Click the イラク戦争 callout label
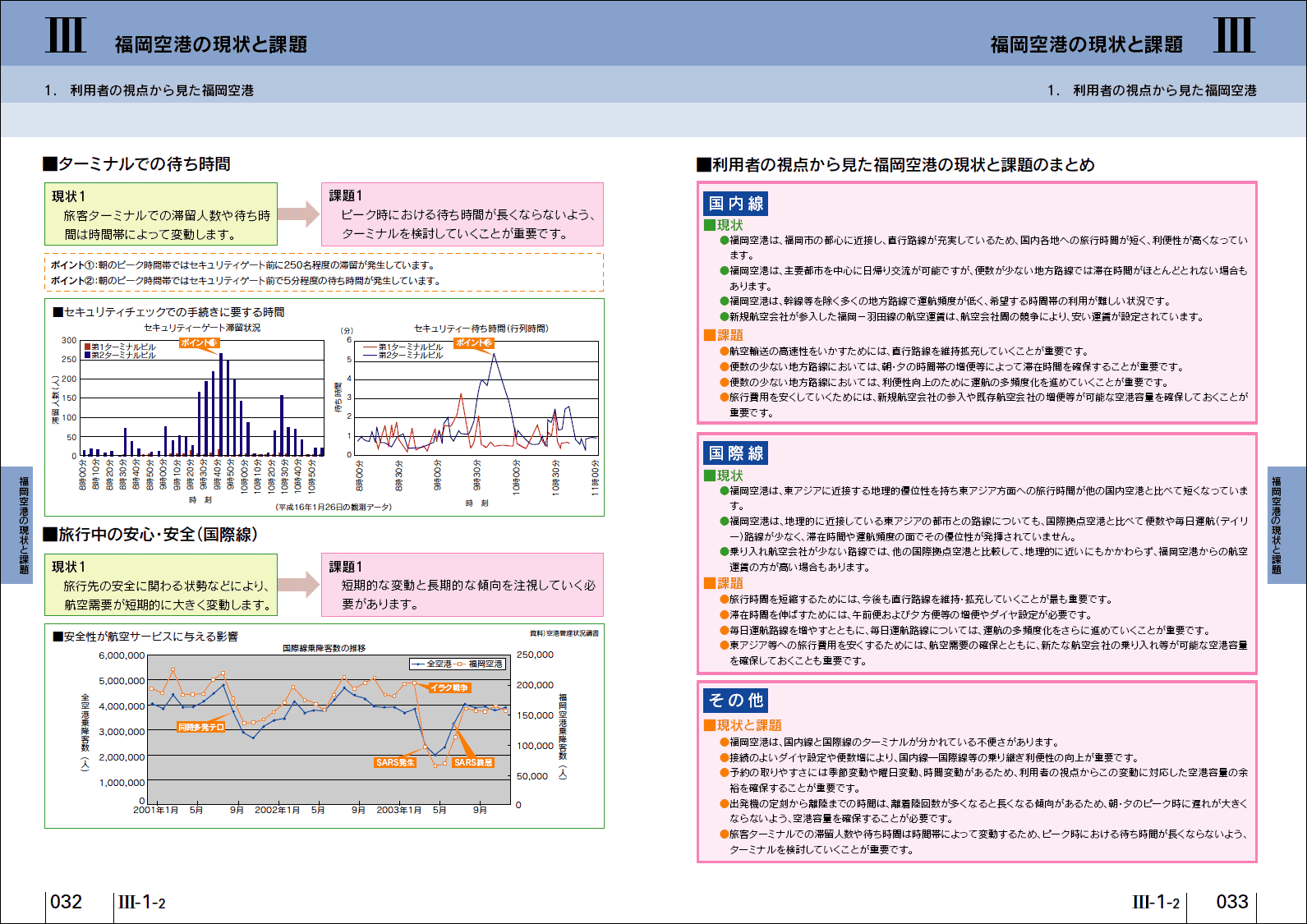The height and width of the screenshot is (924, 1307). [449, 687]
